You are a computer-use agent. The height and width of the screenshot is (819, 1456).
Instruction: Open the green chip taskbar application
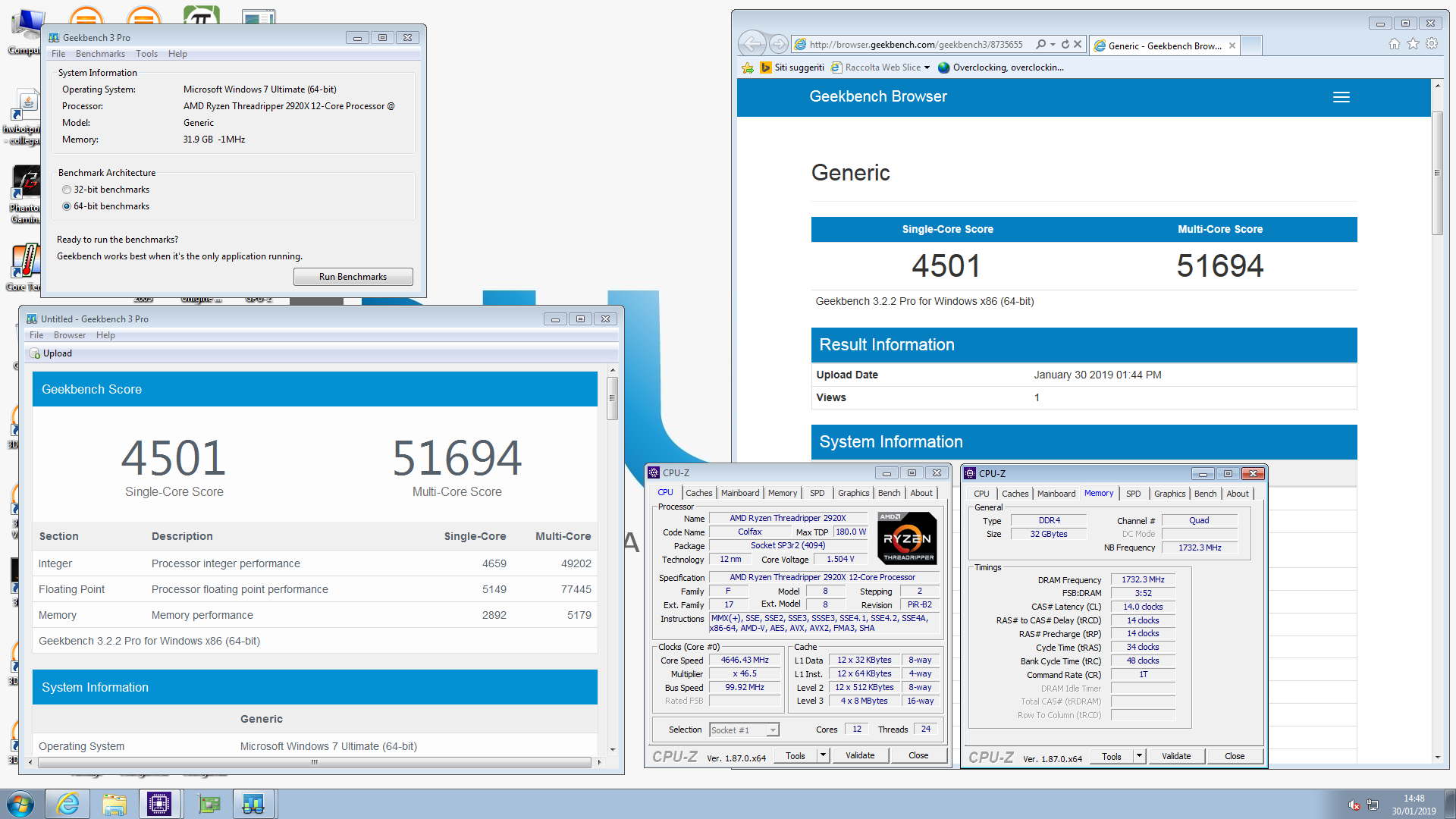click(x=207, y=804)
